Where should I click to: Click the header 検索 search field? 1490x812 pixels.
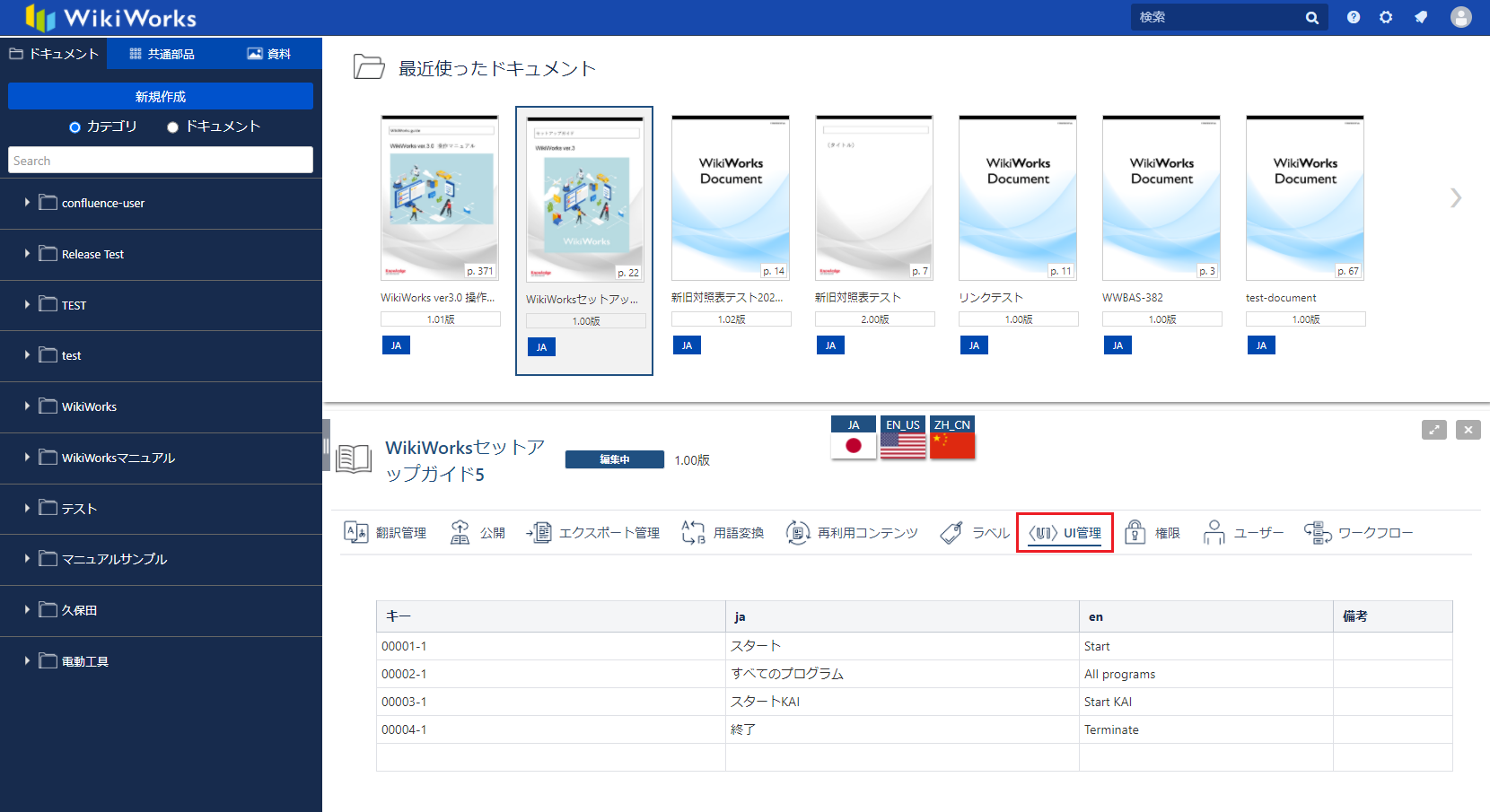[x=1218, y=17]
